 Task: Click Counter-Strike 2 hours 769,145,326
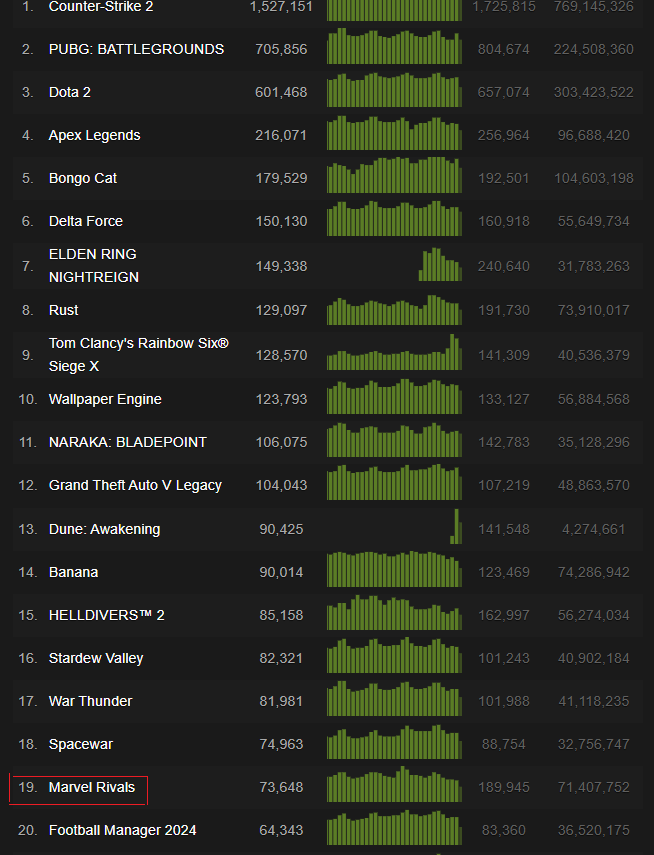point(593,7)
